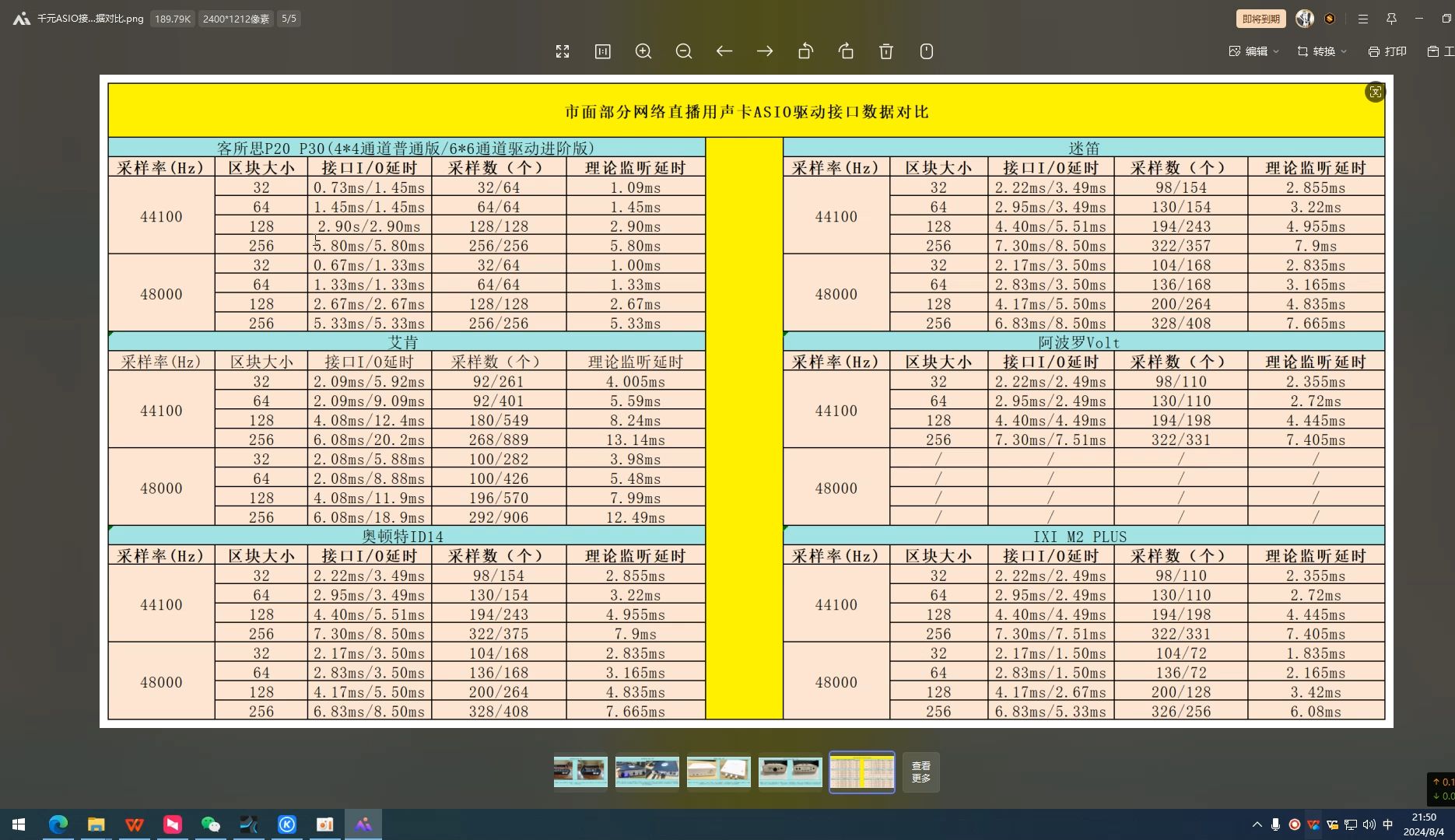Open the 转换 dropdown menu

click(1322, 51)
